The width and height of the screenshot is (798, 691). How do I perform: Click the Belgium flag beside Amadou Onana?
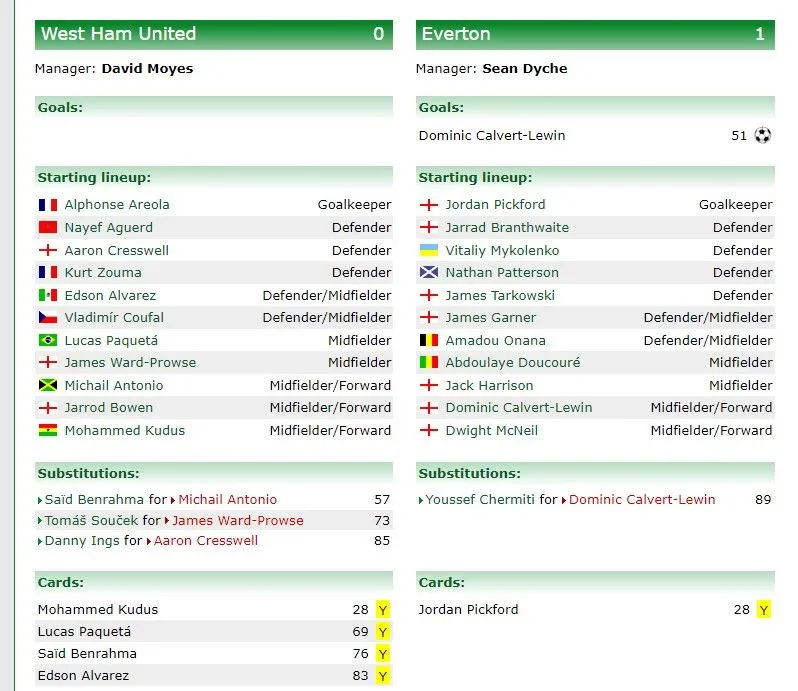point(429,341)
